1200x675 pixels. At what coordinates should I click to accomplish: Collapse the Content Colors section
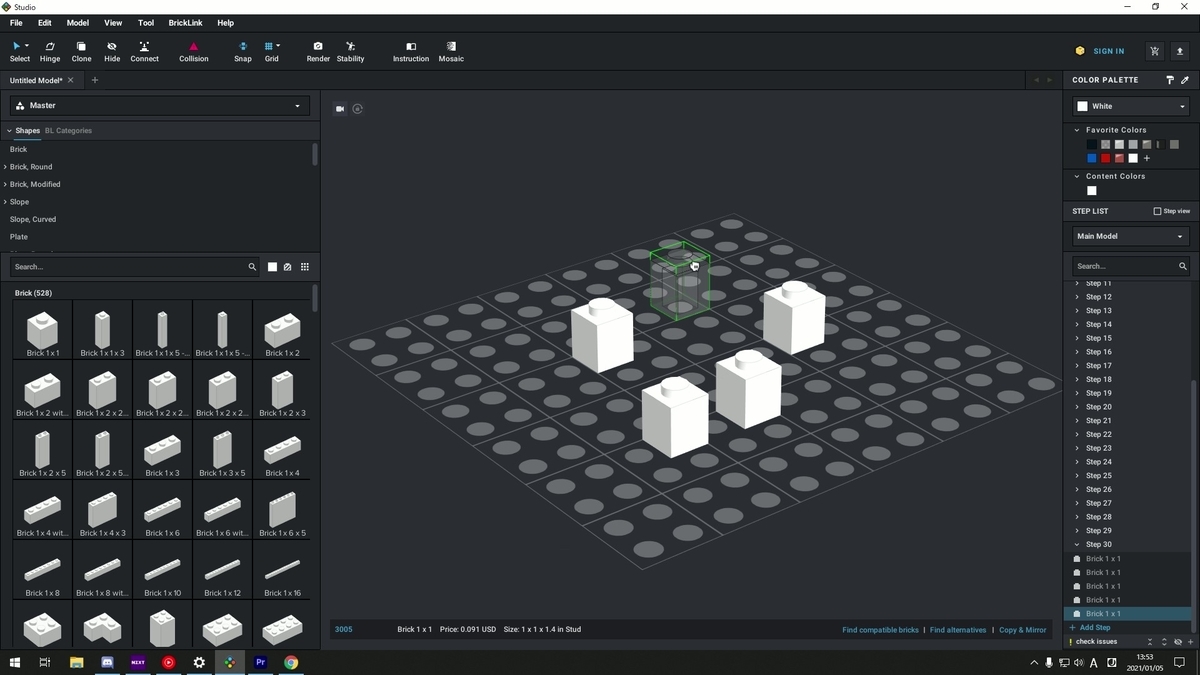(1077, 176)
